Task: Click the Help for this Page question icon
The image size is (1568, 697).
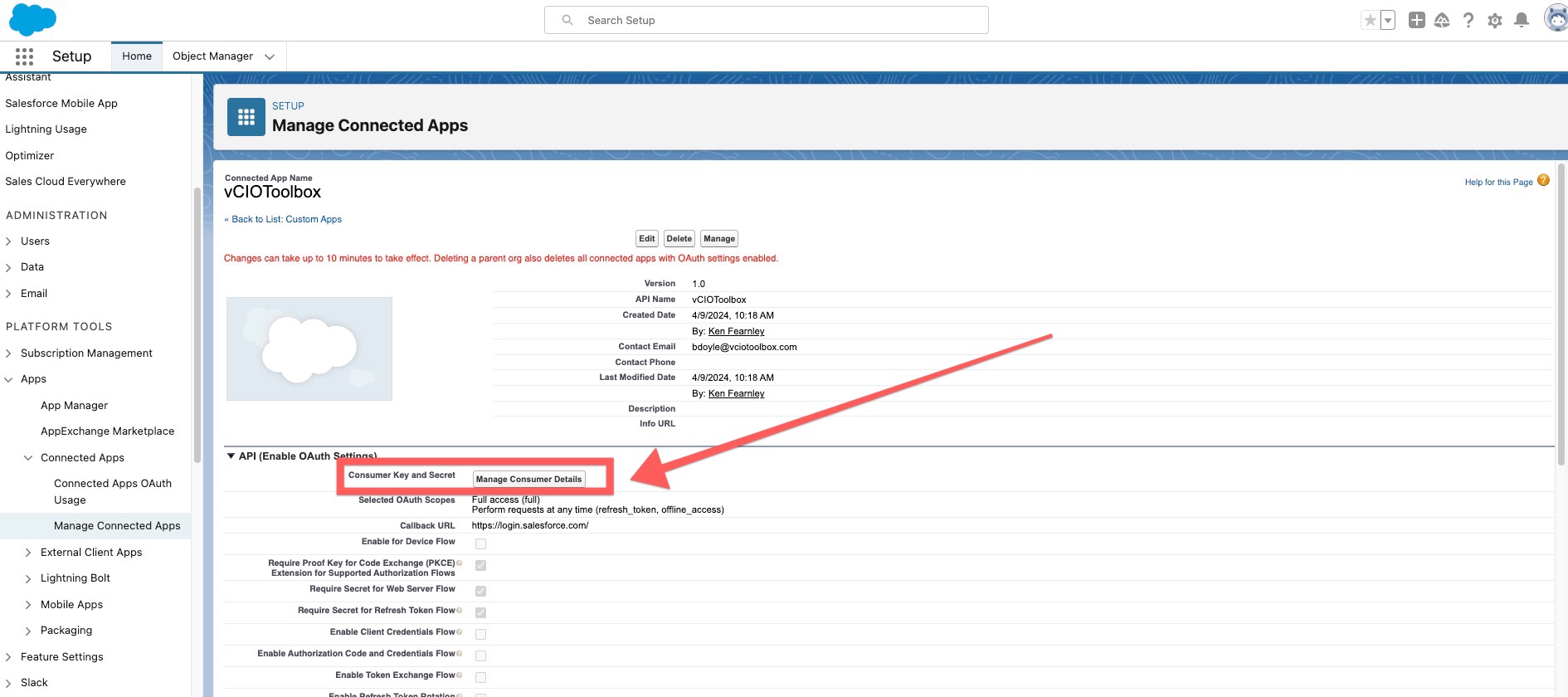Action: tap(1543, 180)
